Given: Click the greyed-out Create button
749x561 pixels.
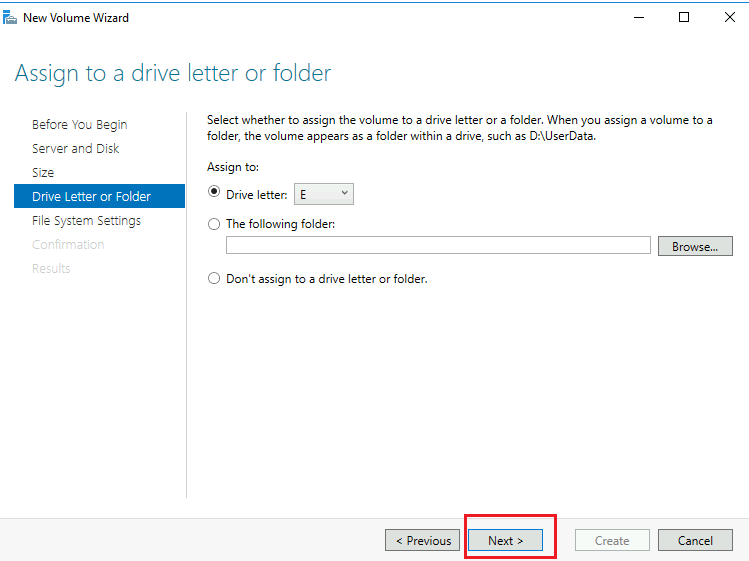Looking at the screenshot, I should pyautogui.click(x=612, y=540).
